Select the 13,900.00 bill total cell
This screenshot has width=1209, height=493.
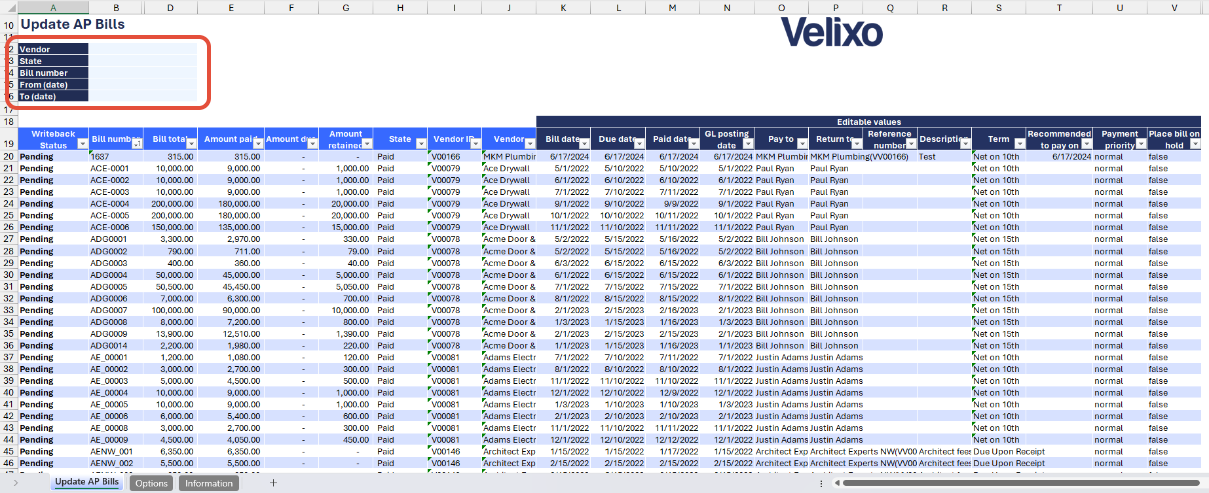point(171,333)
